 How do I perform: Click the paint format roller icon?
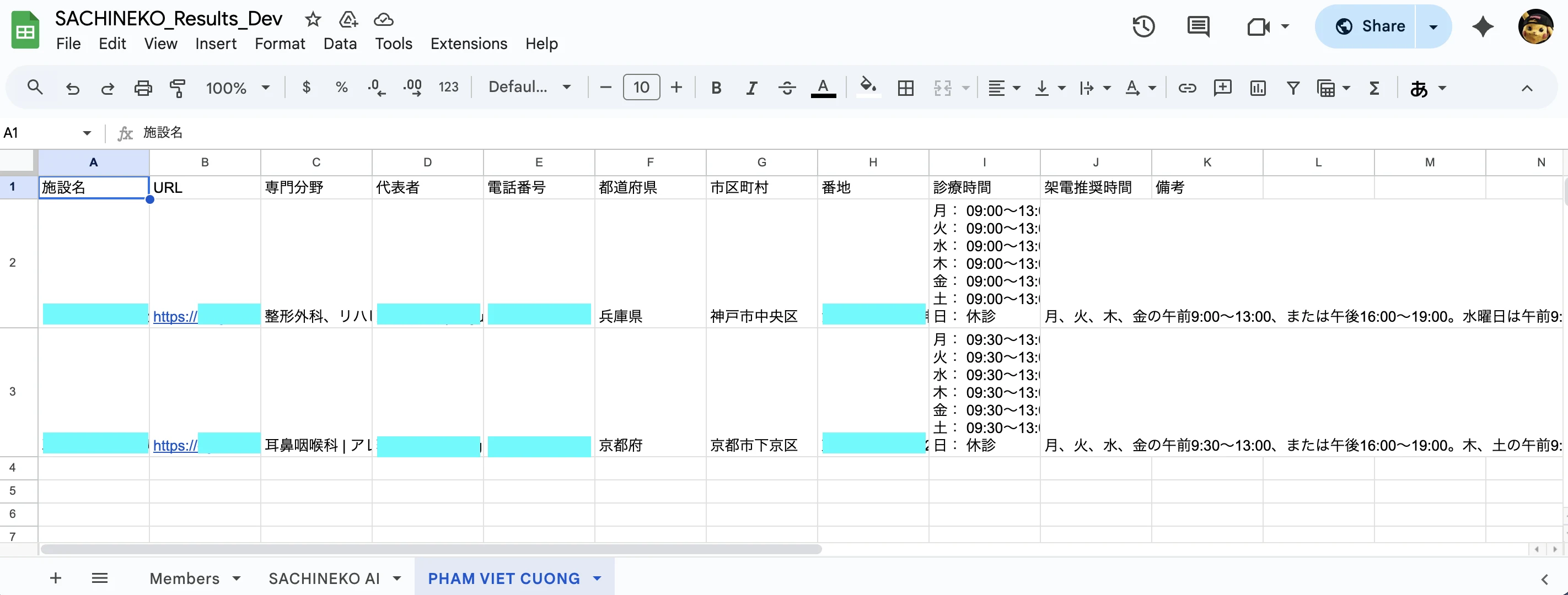[x=177, y=88]
